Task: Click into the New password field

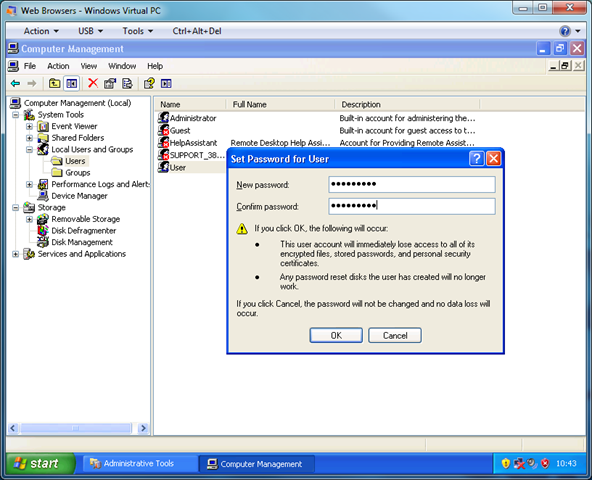Action: click(412, 184)
